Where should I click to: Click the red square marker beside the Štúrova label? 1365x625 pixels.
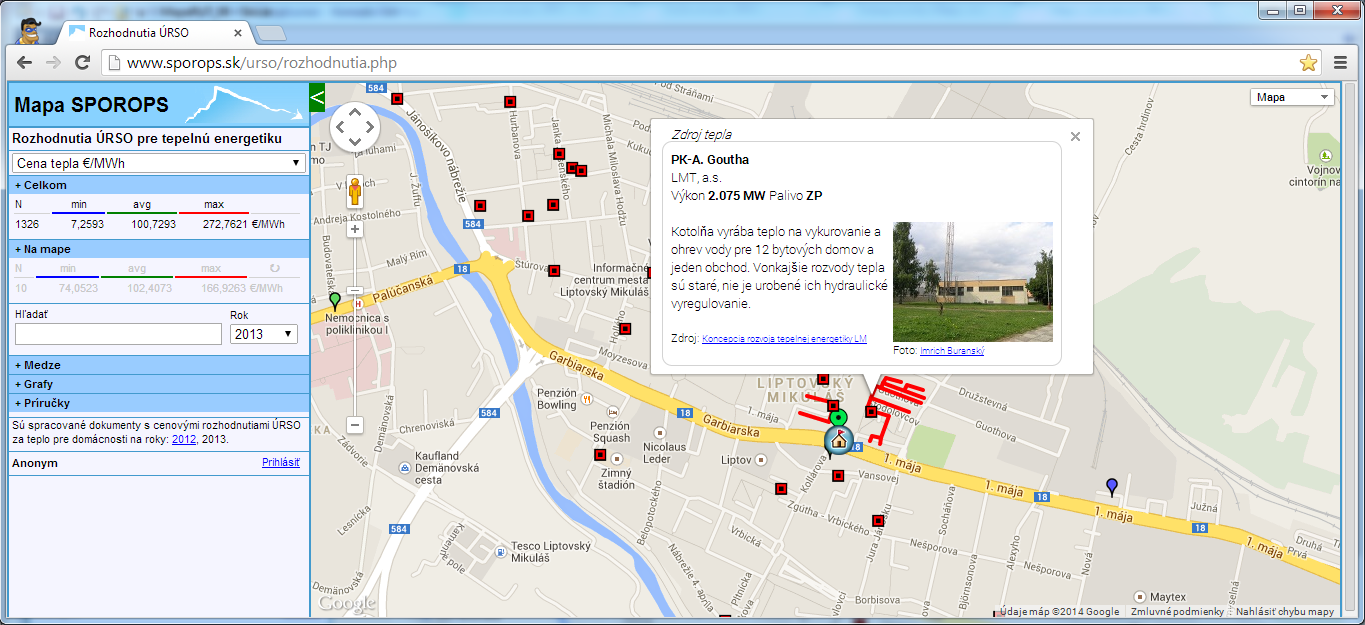click(x=554, y=270)
